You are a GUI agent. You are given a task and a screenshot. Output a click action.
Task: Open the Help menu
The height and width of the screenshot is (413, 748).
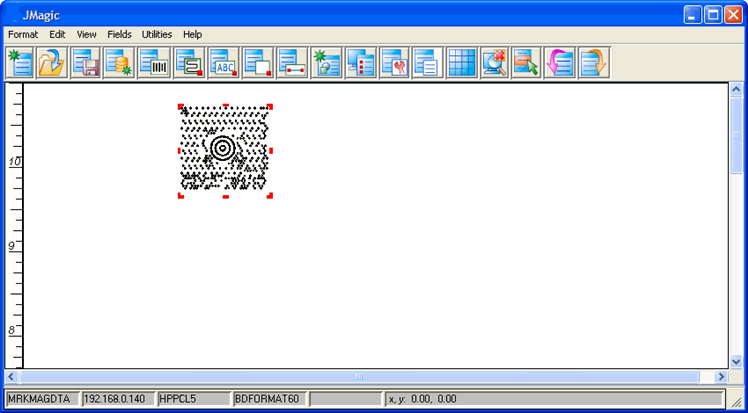pyautogui.click(x=192, y=34)
